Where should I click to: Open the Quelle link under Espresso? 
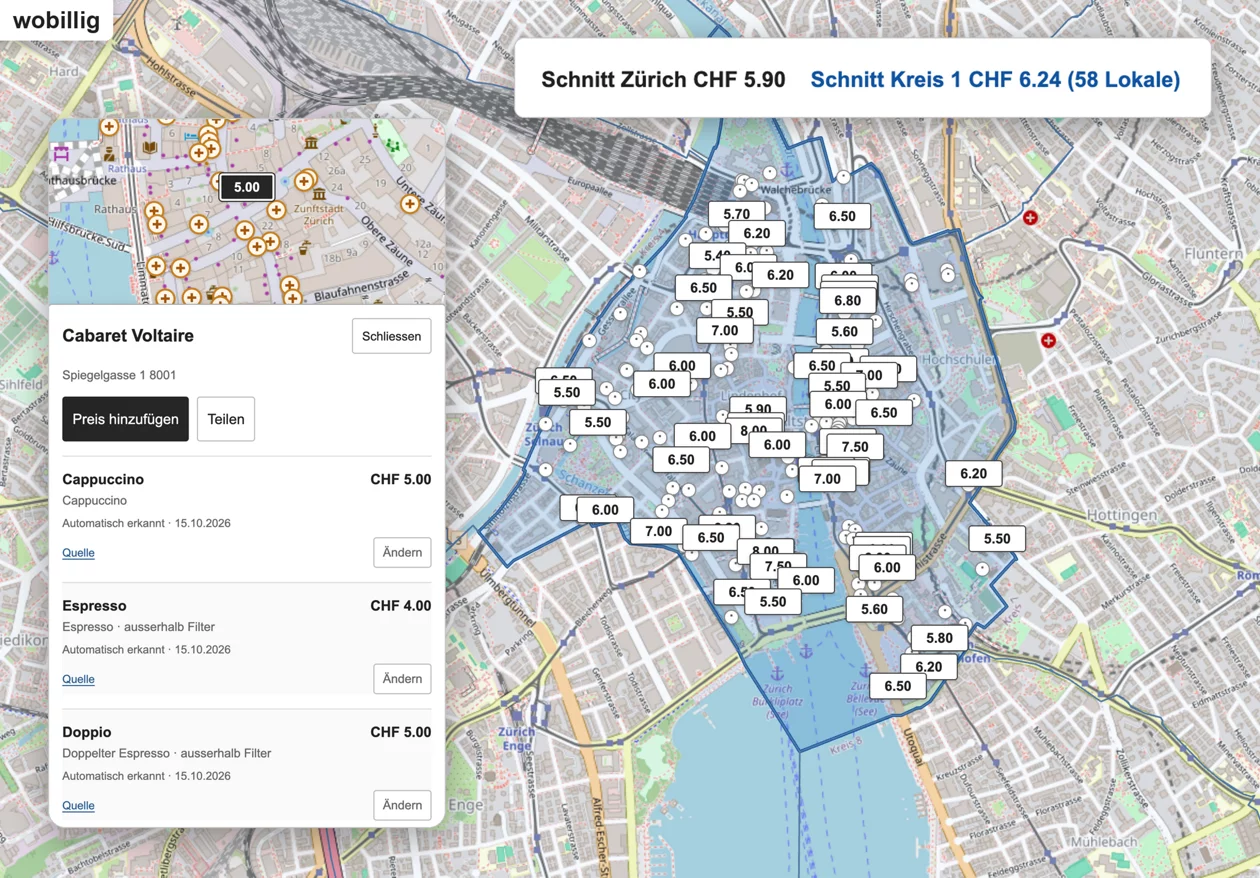click(x=78, y=679)
